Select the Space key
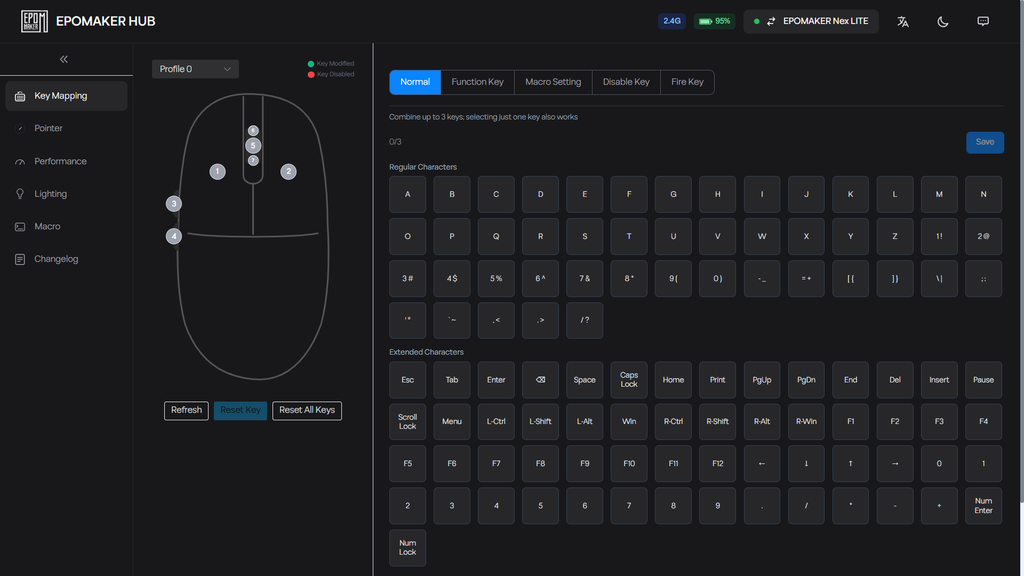Viewport: 1024px width, 576px height. click(584, 380)
